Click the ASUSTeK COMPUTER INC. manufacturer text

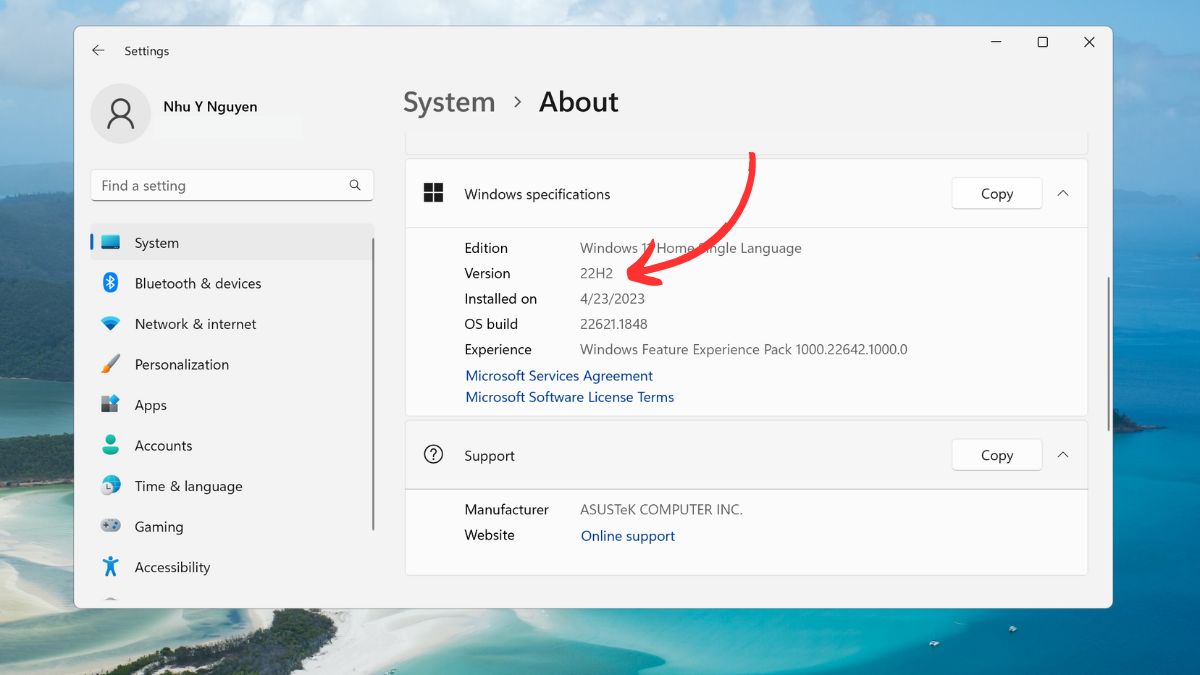click(661, 510)
